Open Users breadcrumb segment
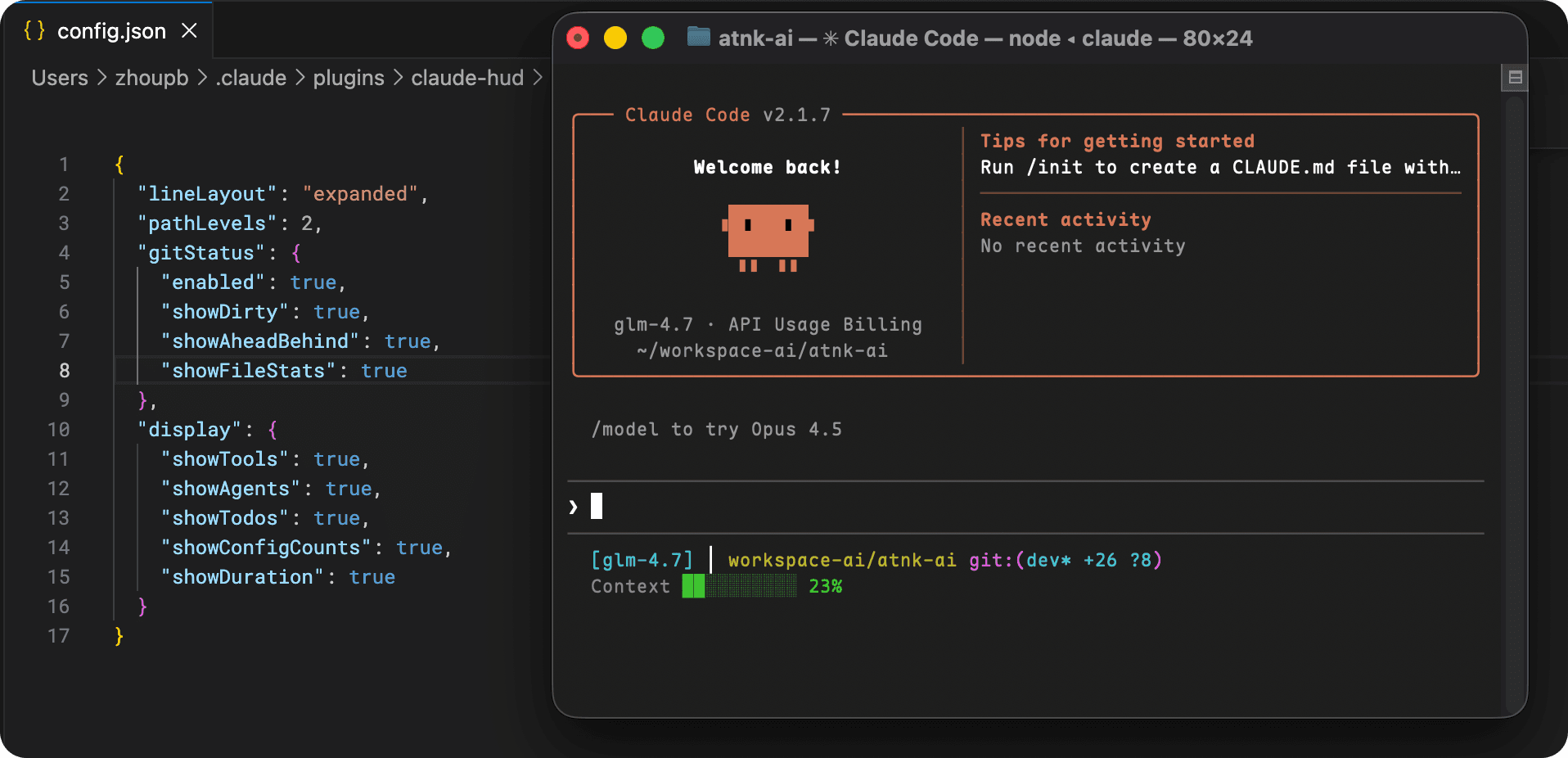Image resolution: width=1568 pixels, height=758 pixels. [x=60, y=78]
